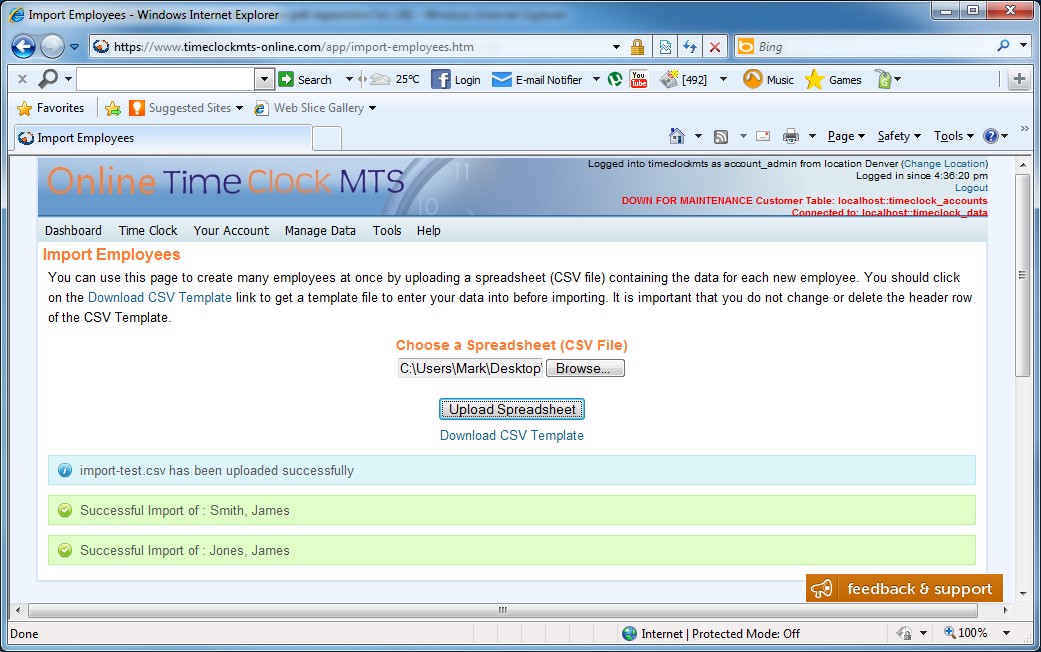Expand the toolbar search field dropdown

tap(264, 79)
